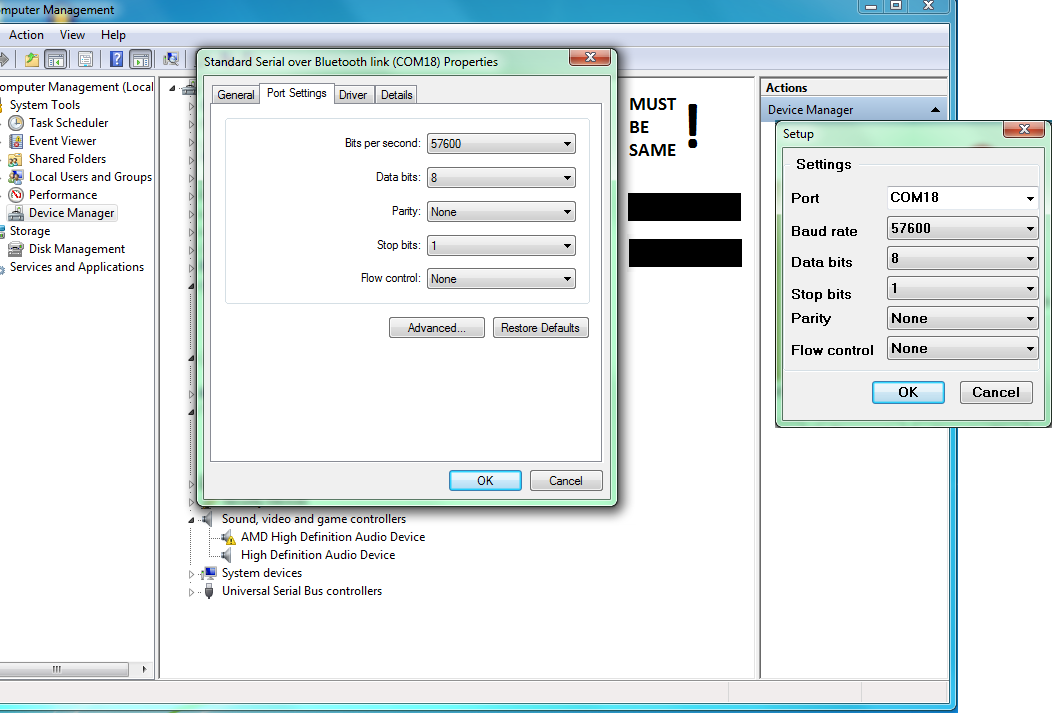This screenshot has height=713, width=1053.
Task: Open the Help menu
Action: [113, 35]
